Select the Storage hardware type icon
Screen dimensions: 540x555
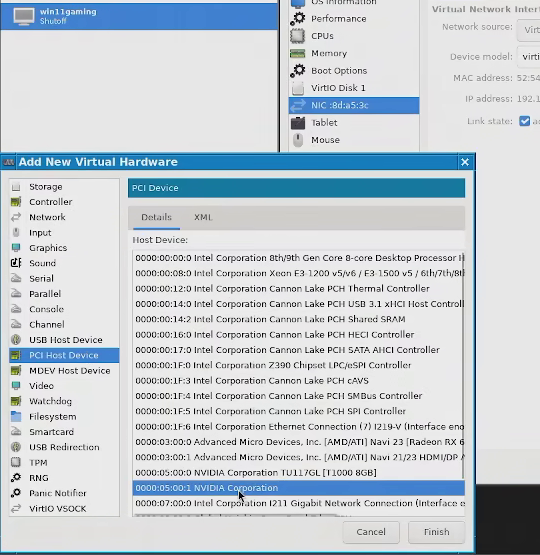[16, 187]
